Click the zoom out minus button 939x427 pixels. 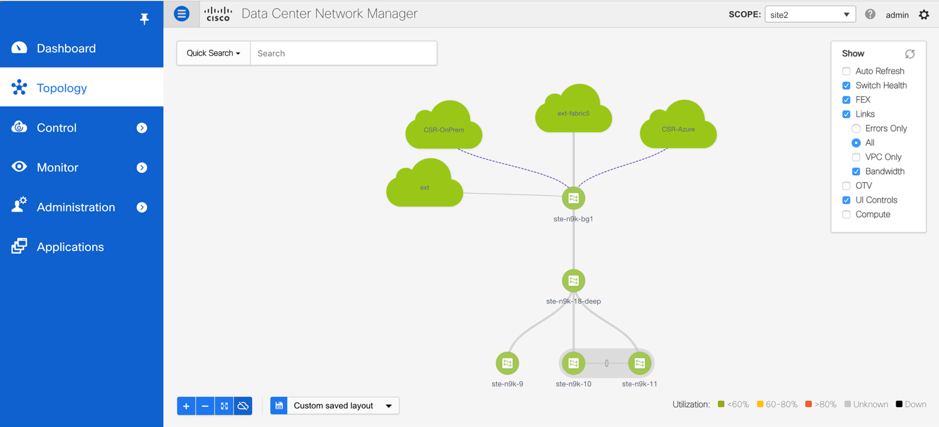[205, 406]
